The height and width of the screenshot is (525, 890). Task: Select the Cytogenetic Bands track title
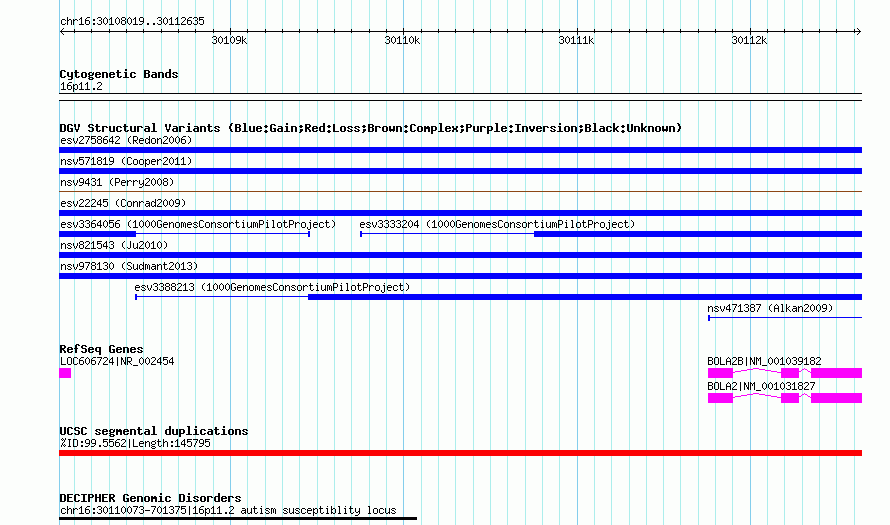(119, 74)
